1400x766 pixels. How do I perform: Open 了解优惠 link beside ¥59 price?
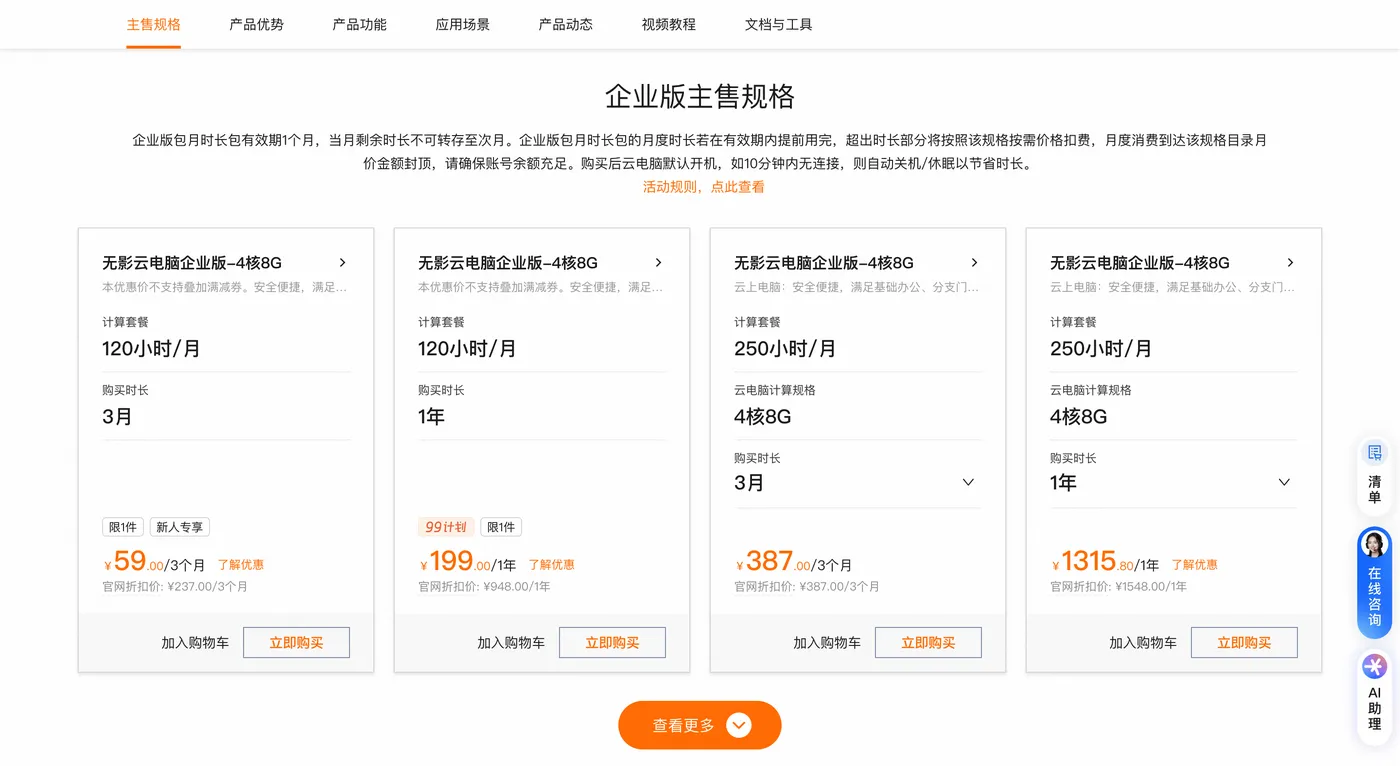(241, 565)
